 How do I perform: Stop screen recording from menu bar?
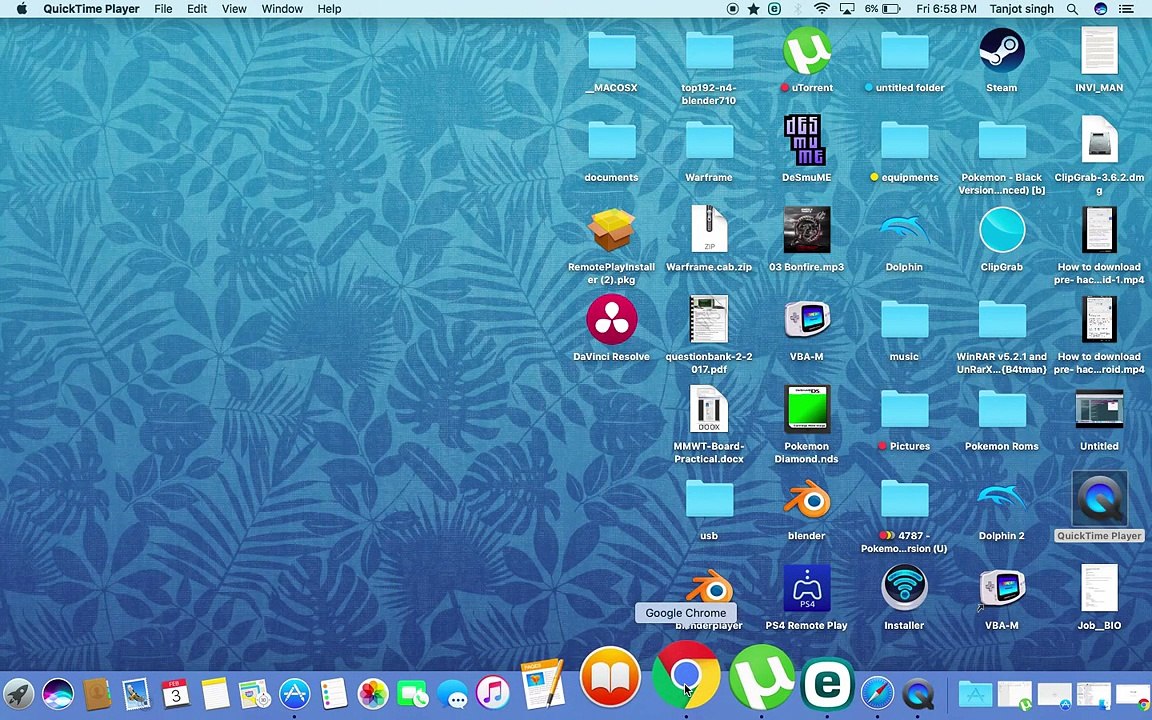(732, 9)
